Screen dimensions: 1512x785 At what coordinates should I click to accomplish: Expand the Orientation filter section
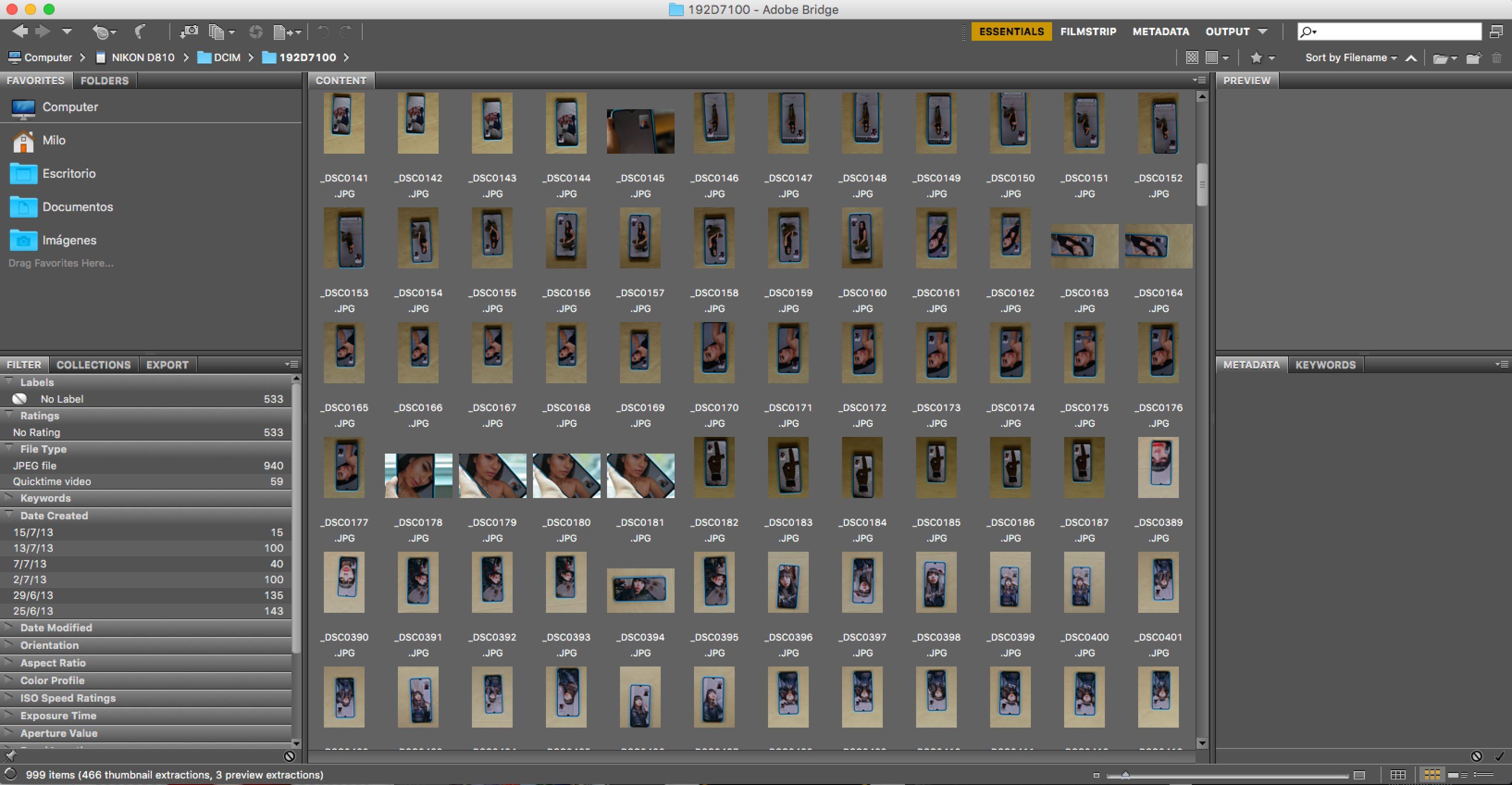(x=50, y=645)
